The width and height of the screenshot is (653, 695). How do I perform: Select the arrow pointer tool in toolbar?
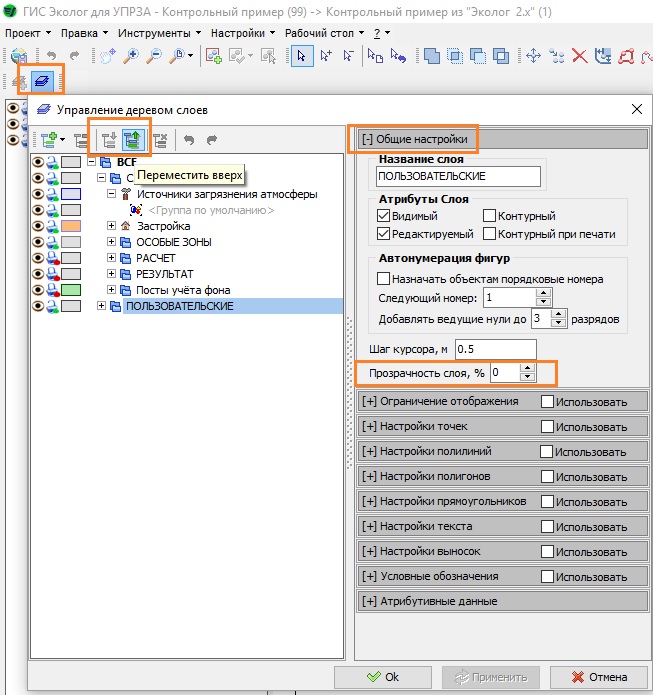point(301,57)
